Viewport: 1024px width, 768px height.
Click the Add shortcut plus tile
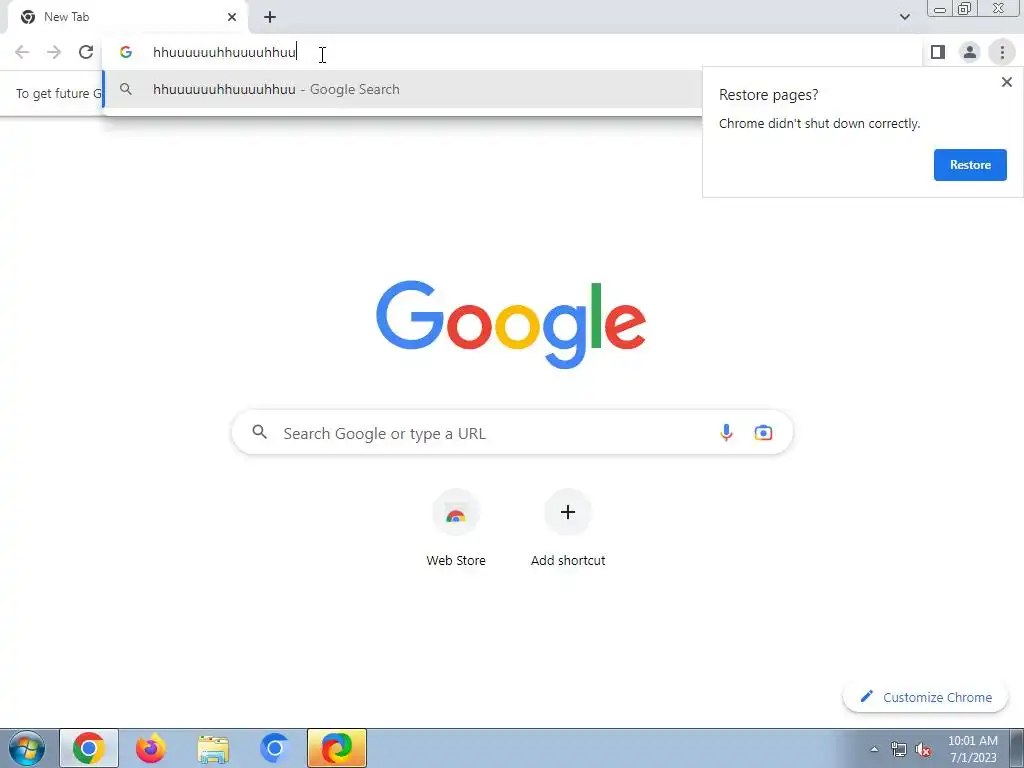click(x=568, y=513)
